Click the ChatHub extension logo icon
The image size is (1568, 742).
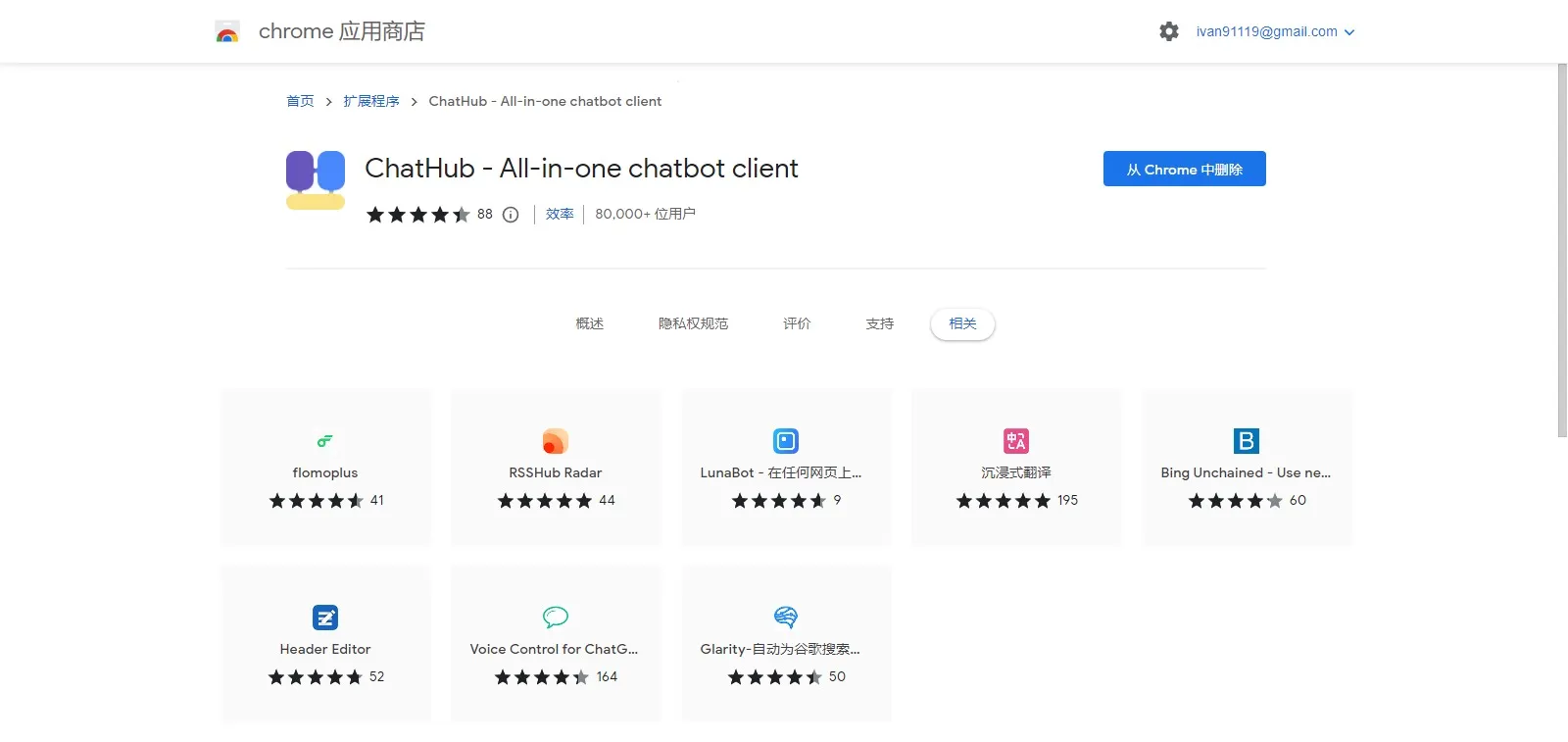click(x=316, y=180)
